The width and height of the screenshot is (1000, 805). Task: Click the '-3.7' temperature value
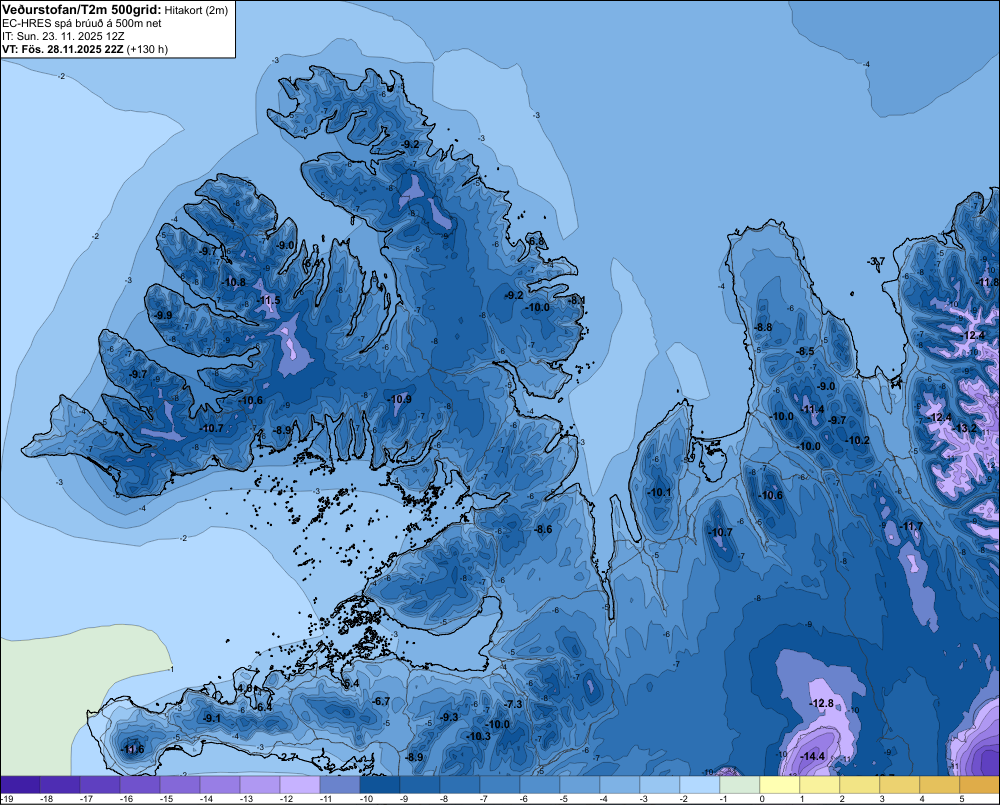[876, 262]
